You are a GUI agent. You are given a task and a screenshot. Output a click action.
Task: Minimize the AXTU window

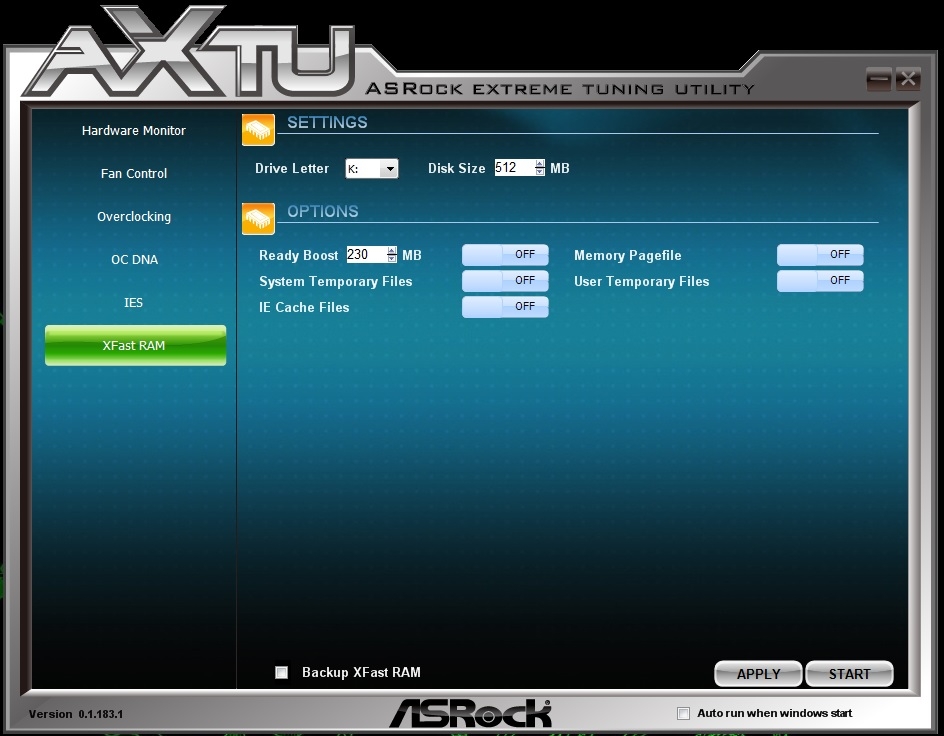click(x=879, y=79)
